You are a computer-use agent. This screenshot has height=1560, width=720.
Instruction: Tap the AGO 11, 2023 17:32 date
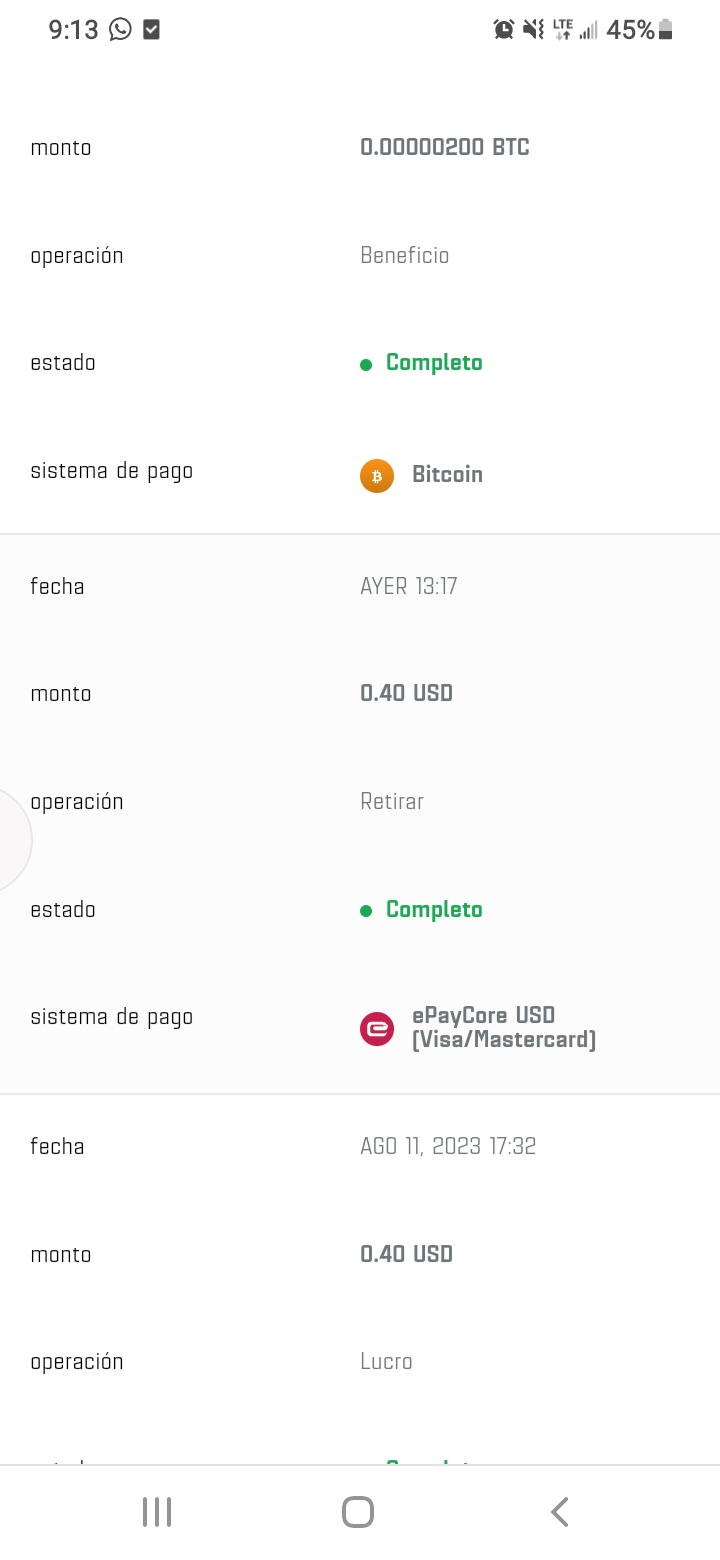pyautogui.click(x=448, y=1147)
